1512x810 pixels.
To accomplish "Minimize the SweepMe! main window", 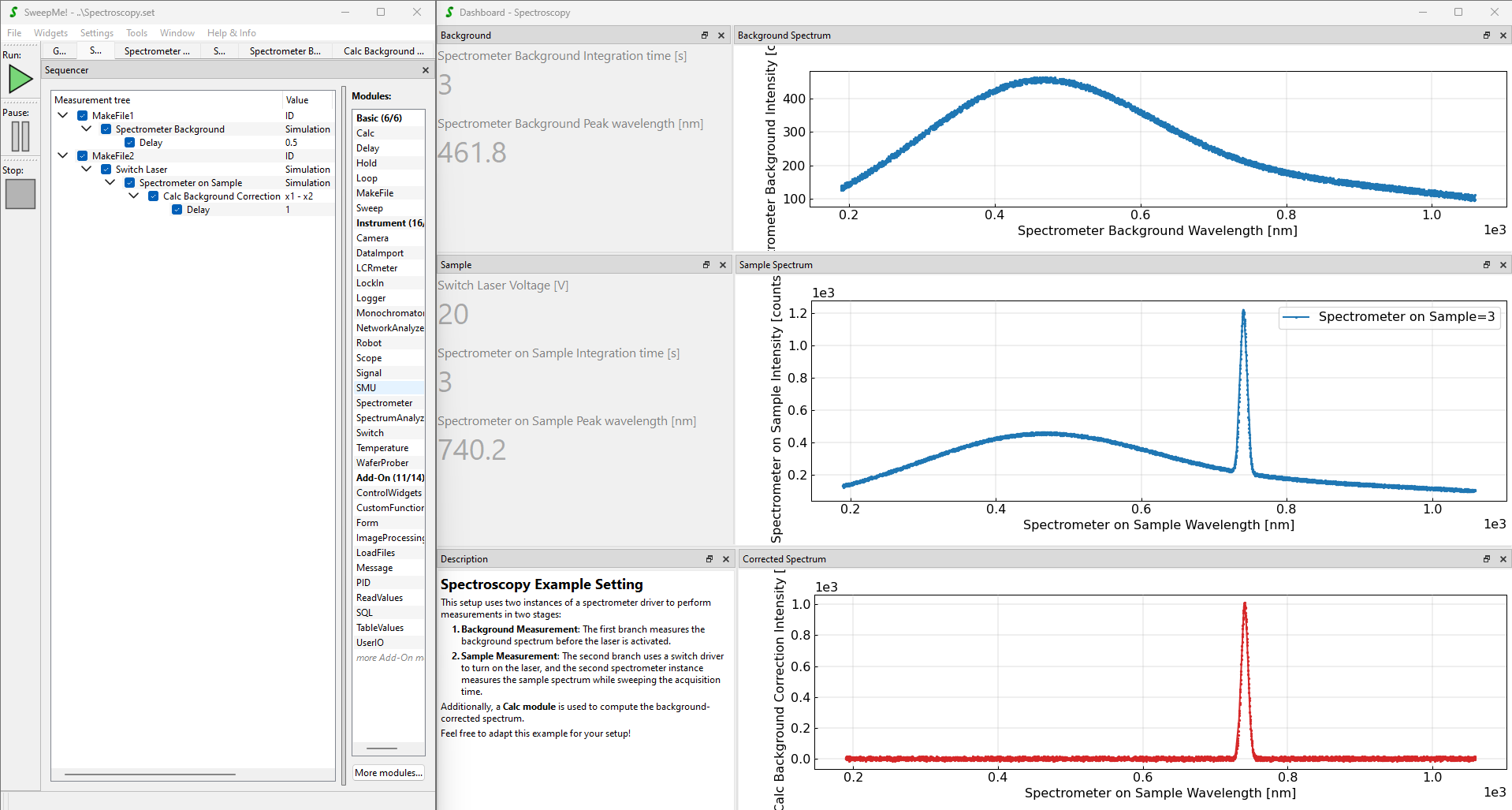I will (345, 12).
